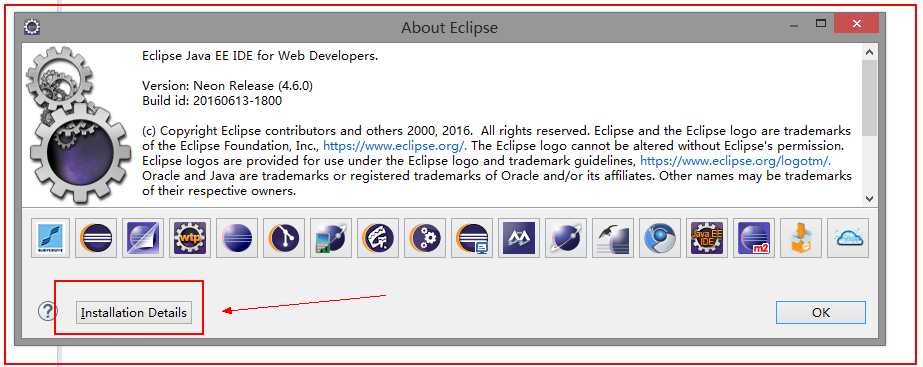The image size is (923, 367).
Task: Maximize the About Eclipse window
Action: [x=821, y=24]
